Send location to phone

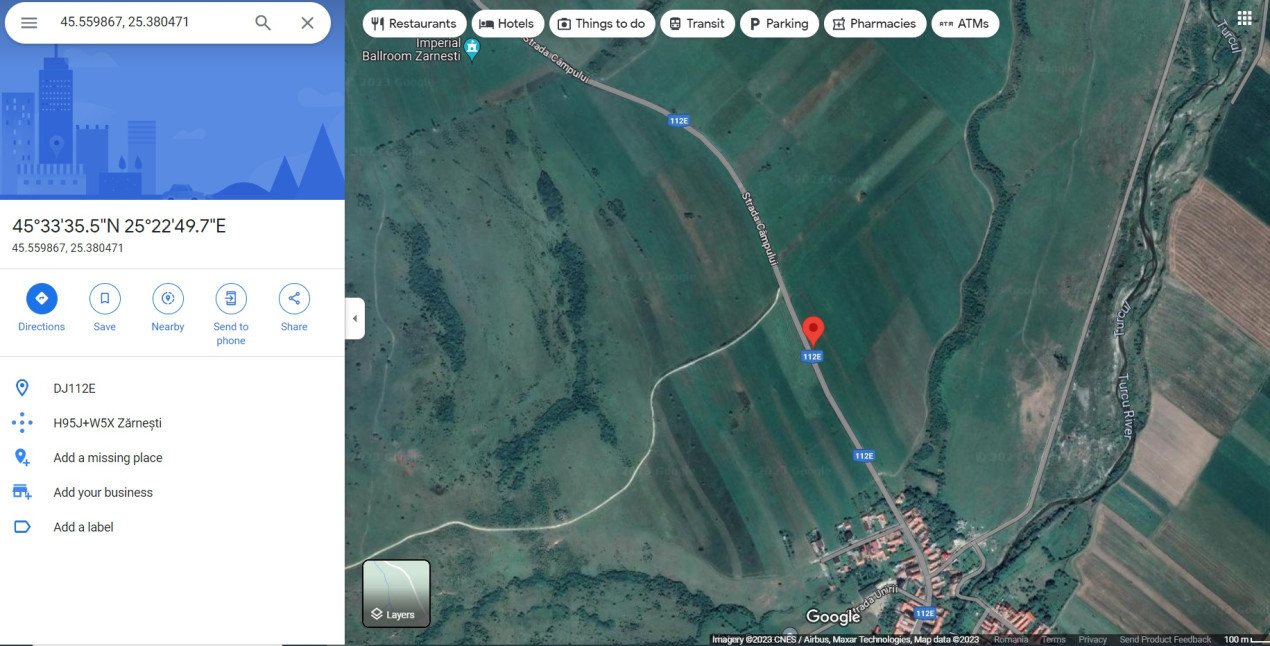[x=231, y=315]
